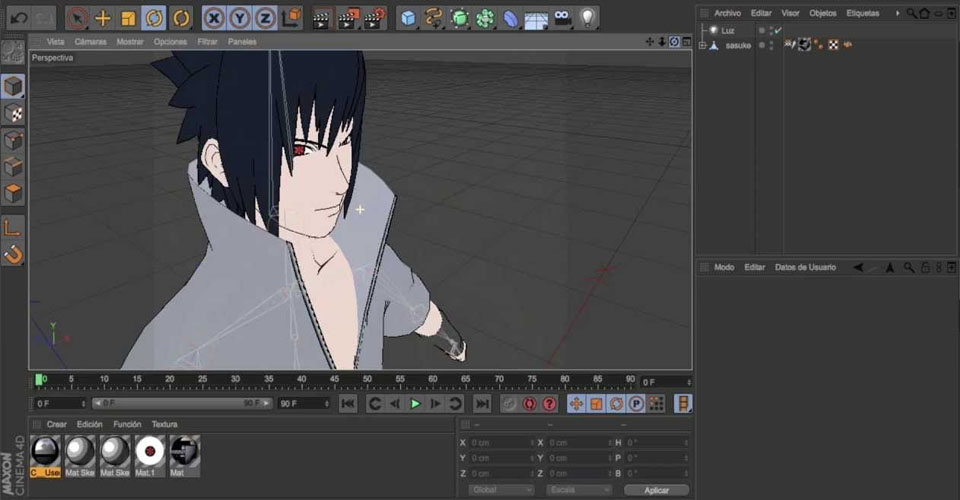Select the Luz object in tree
This screenshot has height=500, width=960.
click(728, 30)
